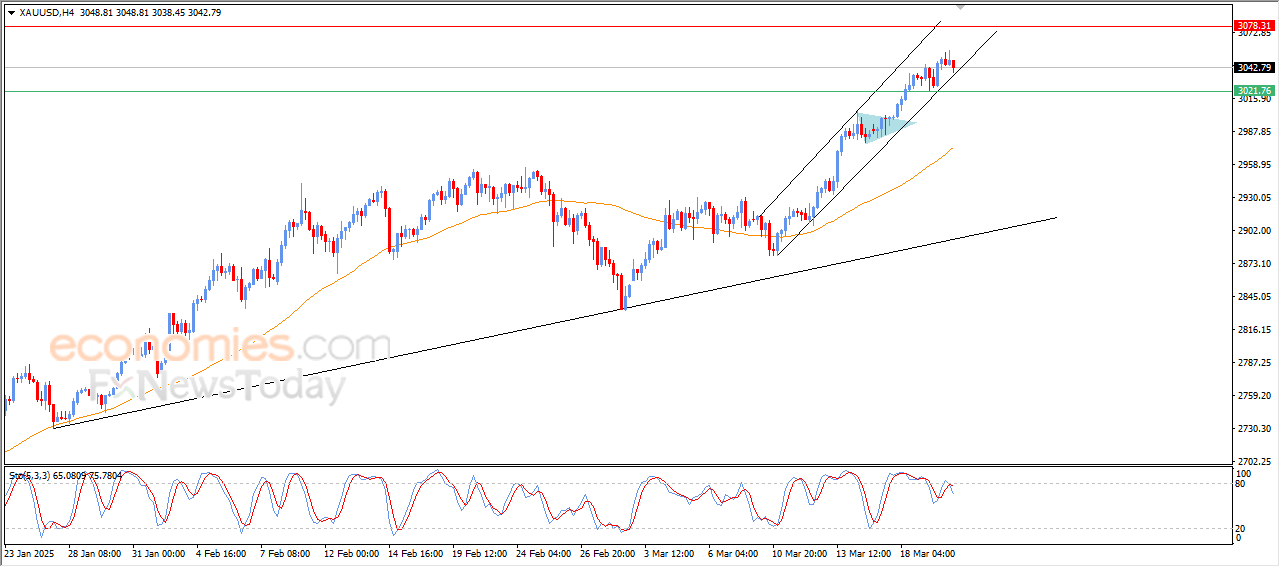The width and height of the screenshot is (1280, 567).
Task: Click the 3 Mar 12:00 time label
Action: click(670, 552)
